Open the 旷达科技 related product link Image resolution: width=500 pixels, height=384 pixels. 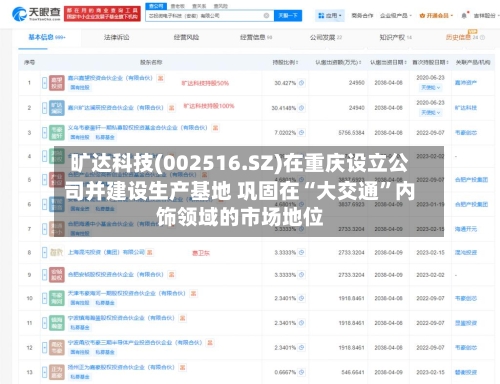pos(466,108)
